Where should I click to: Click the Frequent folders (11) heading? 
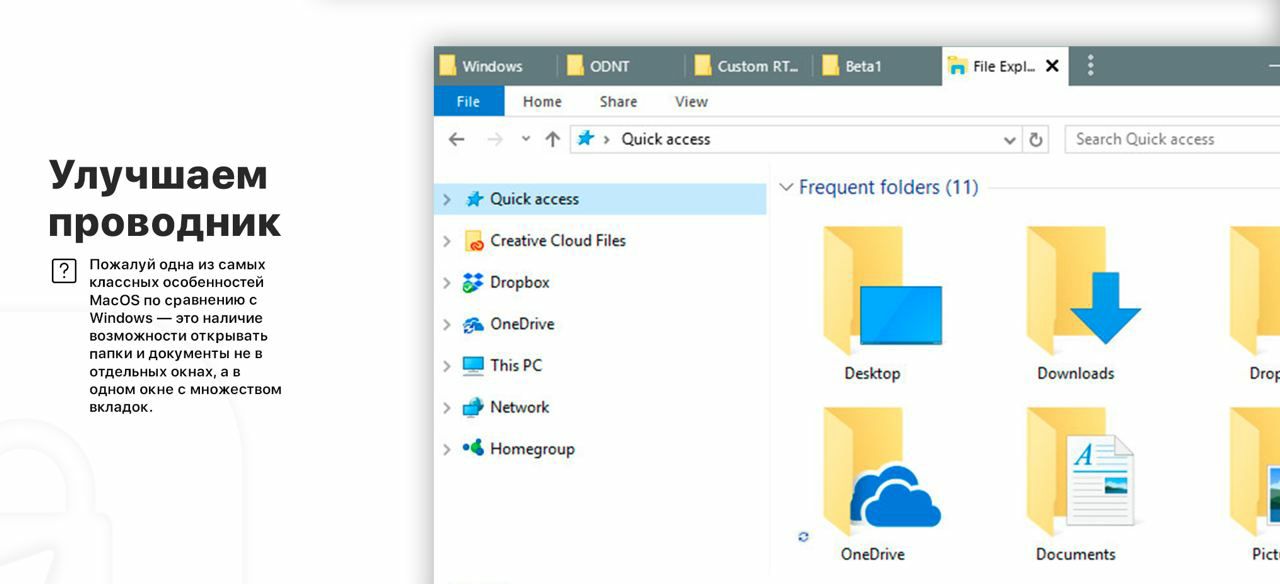tap(888, 187)
